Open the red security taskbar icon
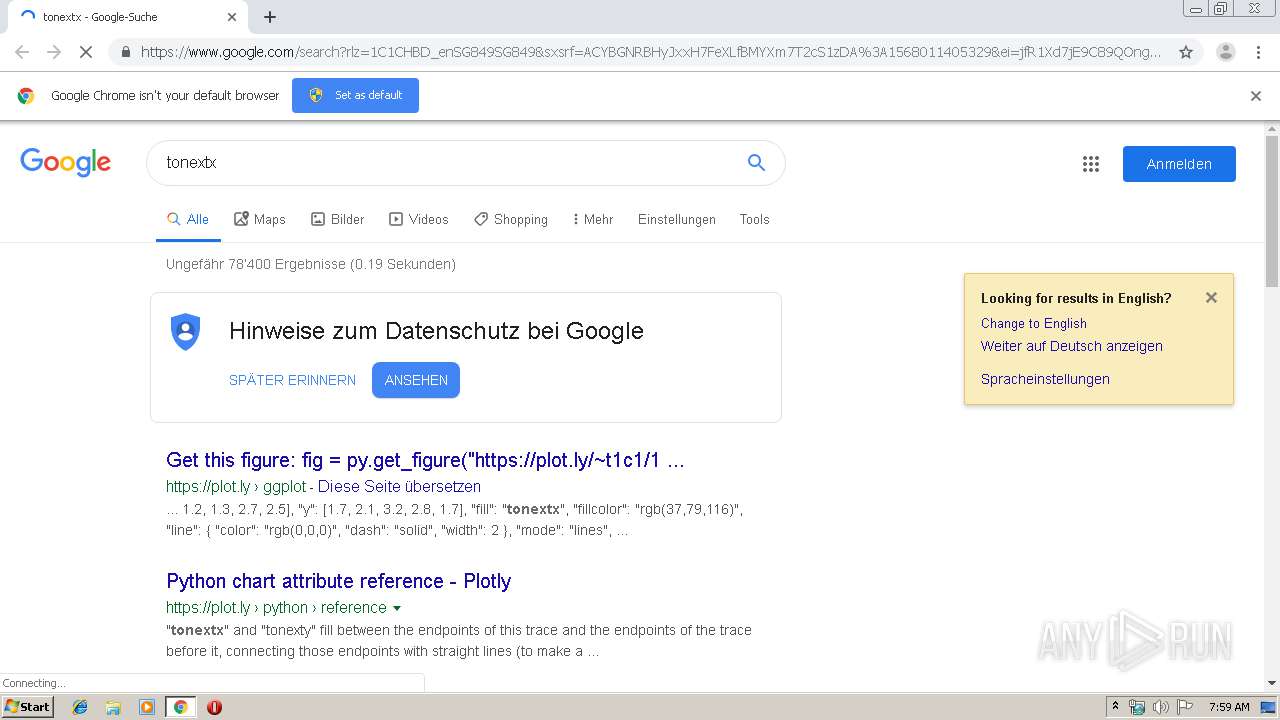 point(214,707)
